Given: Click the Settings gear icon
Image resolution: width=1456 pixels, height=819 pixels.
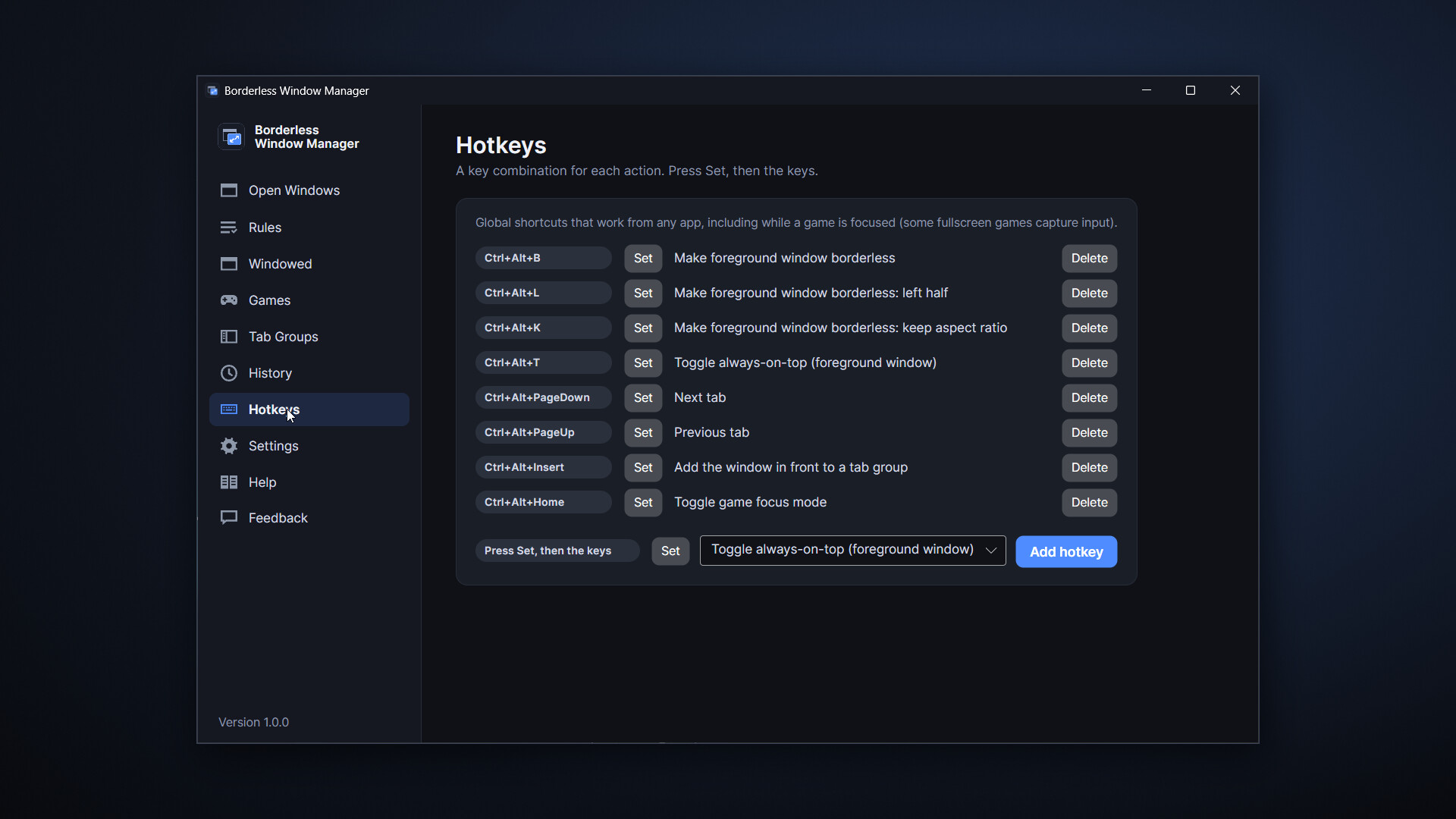Looking at the screenshot, I should coord(229,446).
